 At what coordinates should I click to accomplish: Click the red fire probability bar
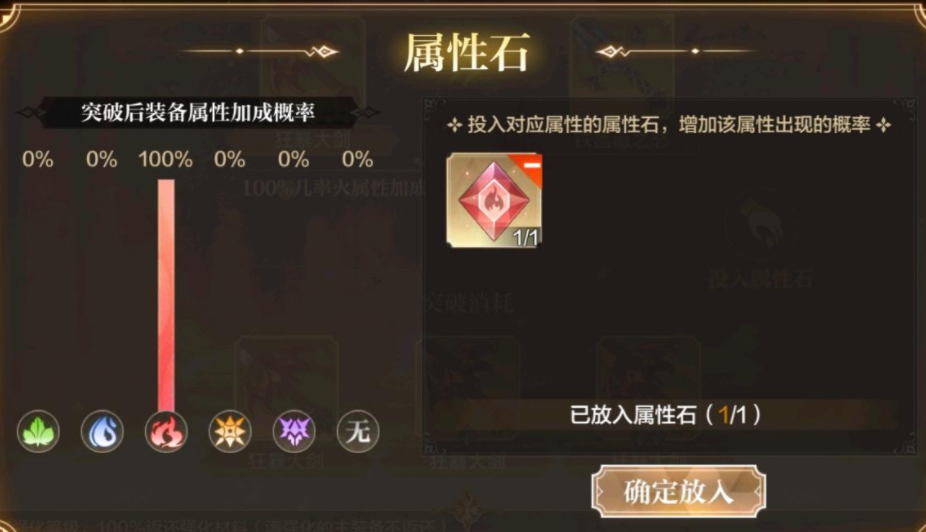[166, 295]
